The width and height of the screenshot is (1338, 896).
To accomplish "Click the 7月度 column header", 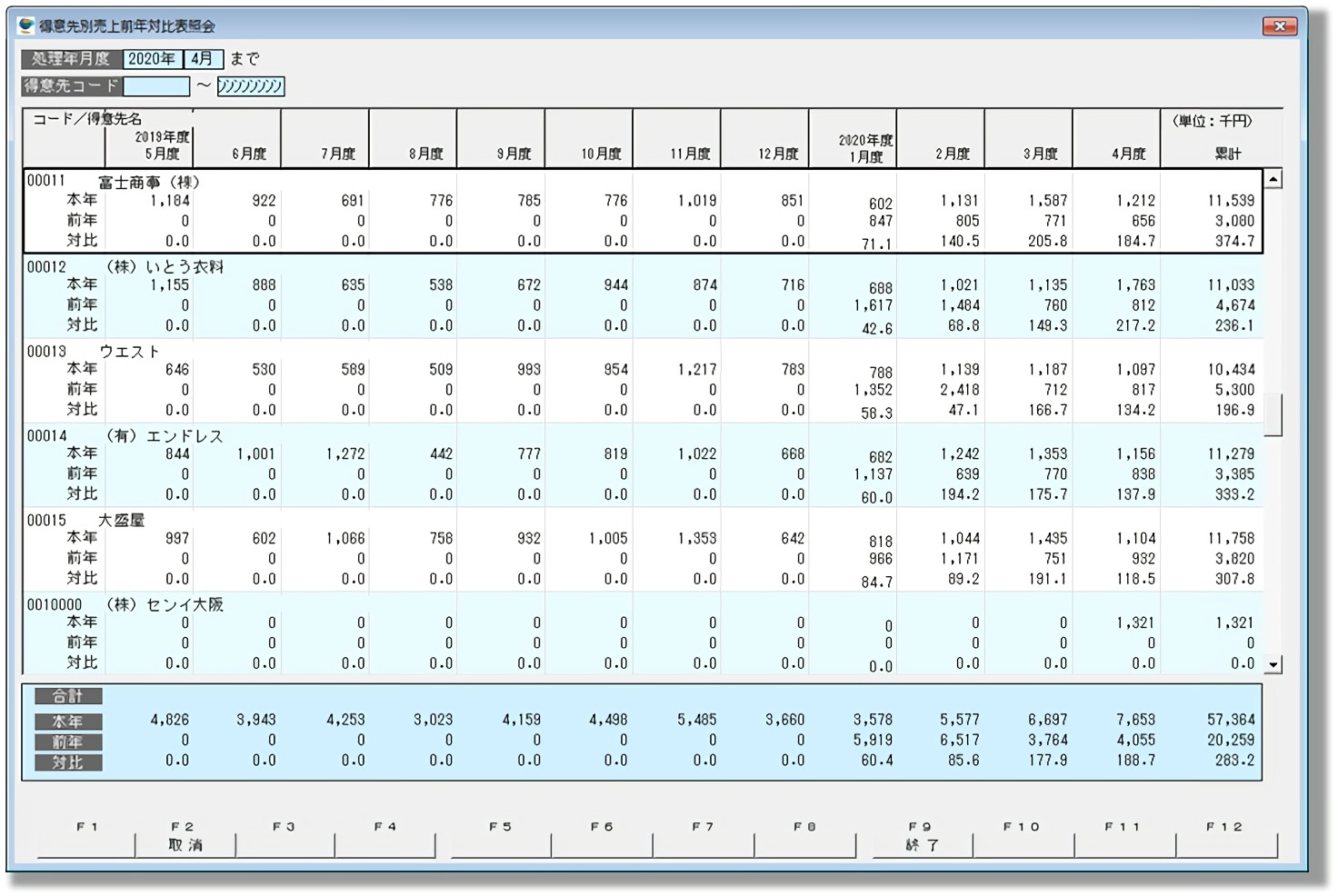I will pos(337,154).
